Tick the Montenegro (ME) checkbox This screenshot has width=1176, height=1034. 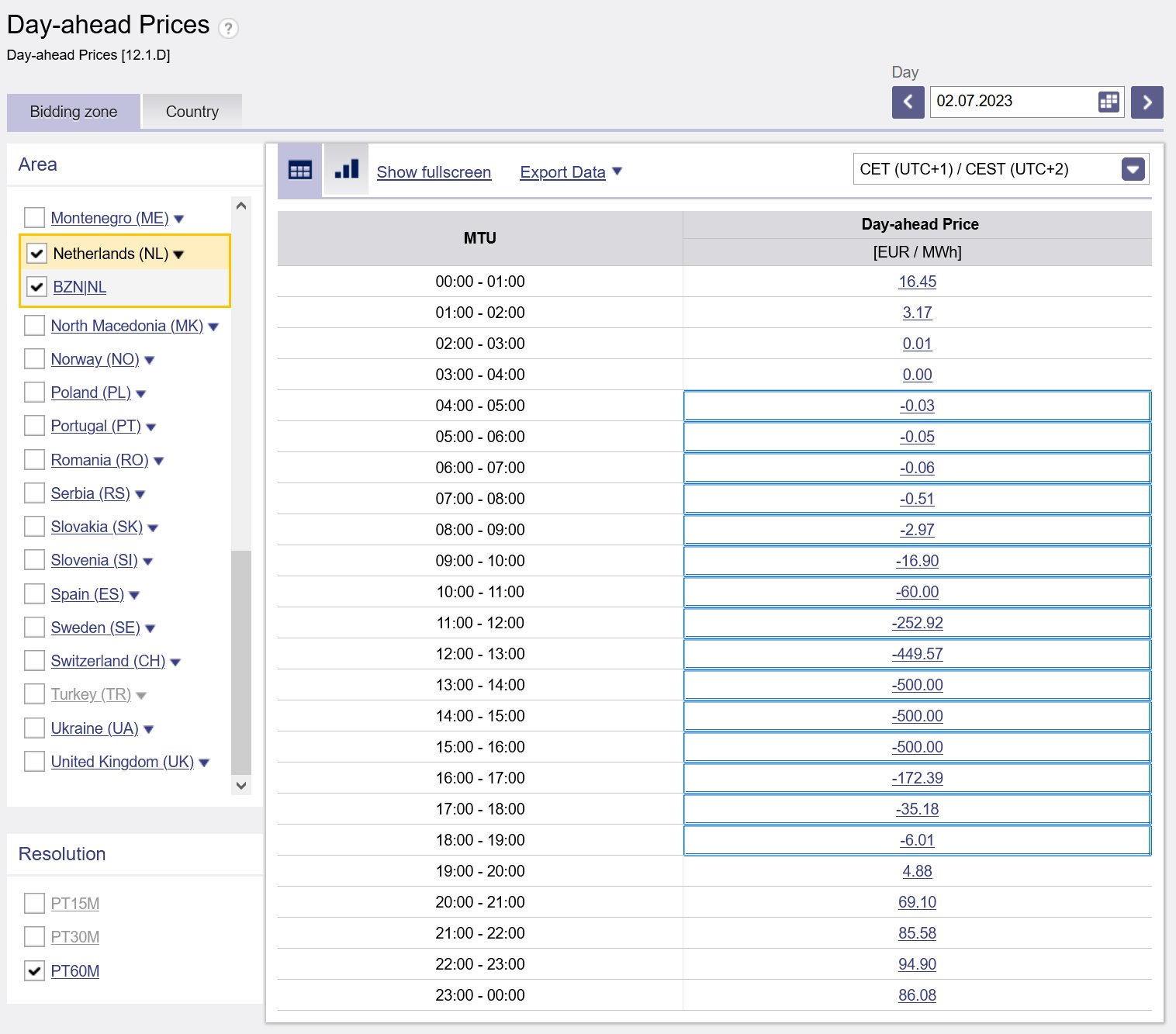coord(34,217)
